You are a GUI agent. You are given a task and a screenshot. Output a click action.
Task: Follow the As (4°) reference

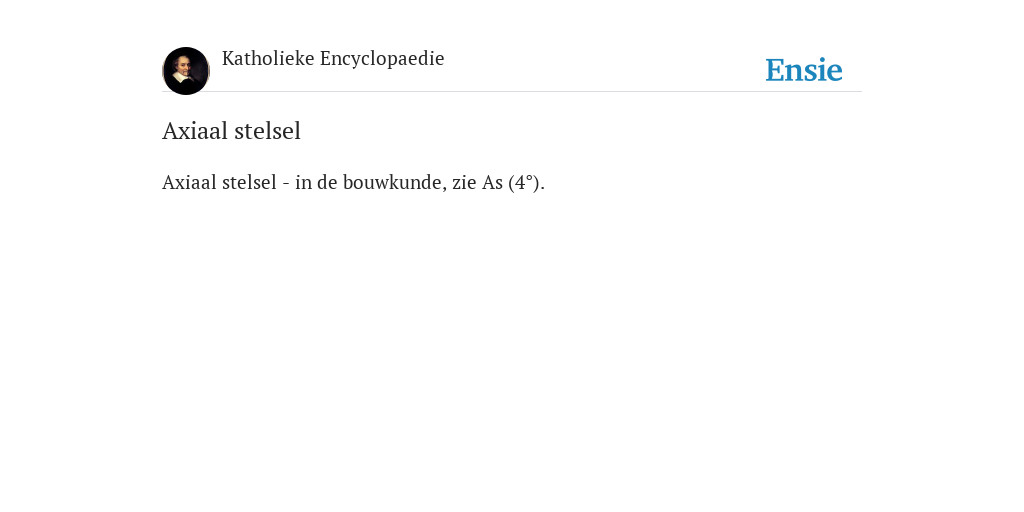(x=513, y=182)
